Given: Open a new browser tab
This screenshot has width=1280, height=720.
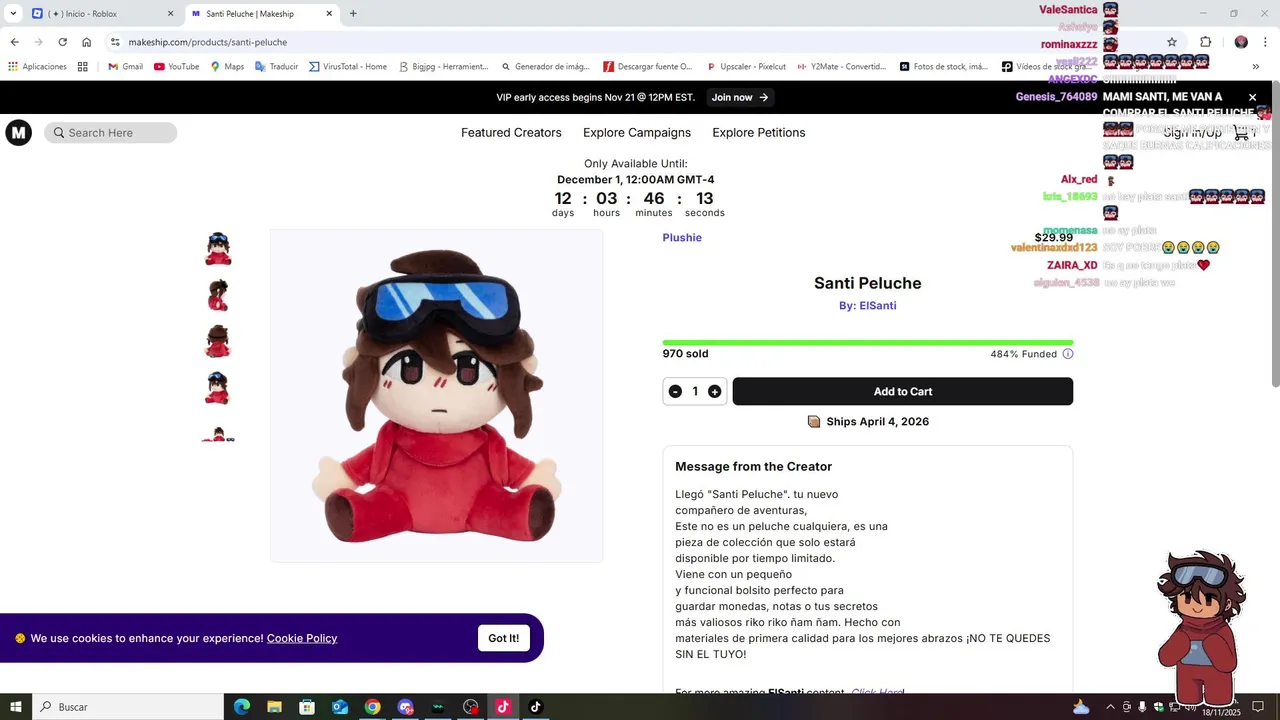Looking at the screenshot, I should [x=353, y=14].
